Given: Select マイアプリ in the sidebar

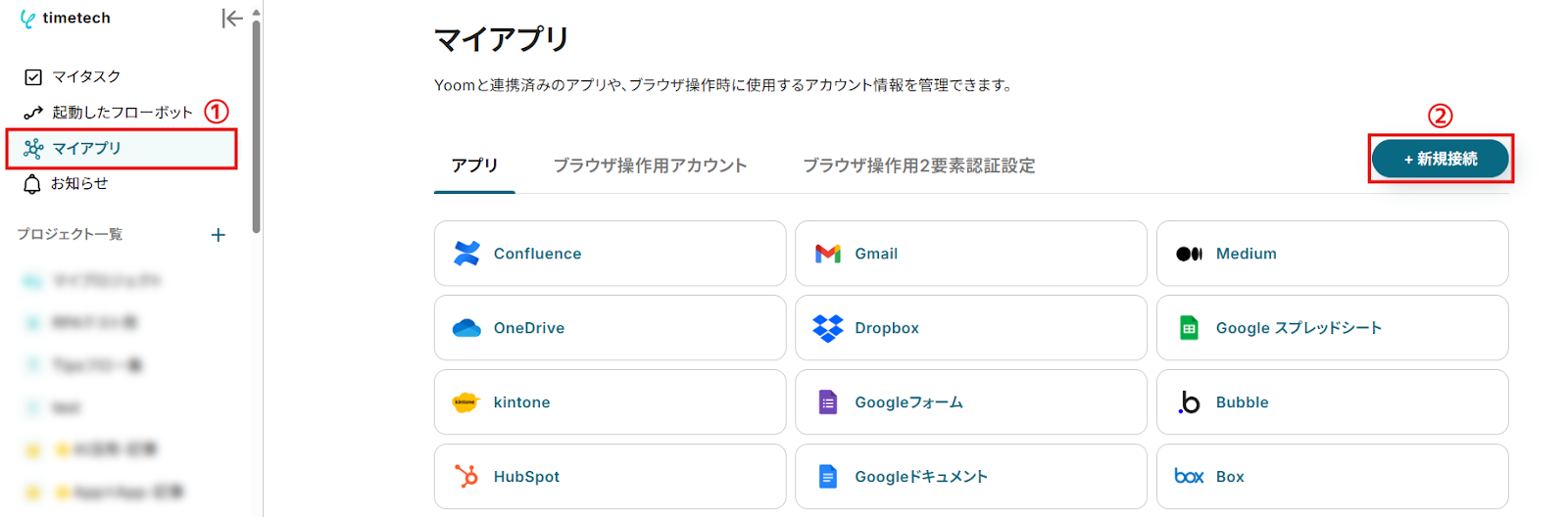Looking at the screenshot, I should tap(86, 148).
